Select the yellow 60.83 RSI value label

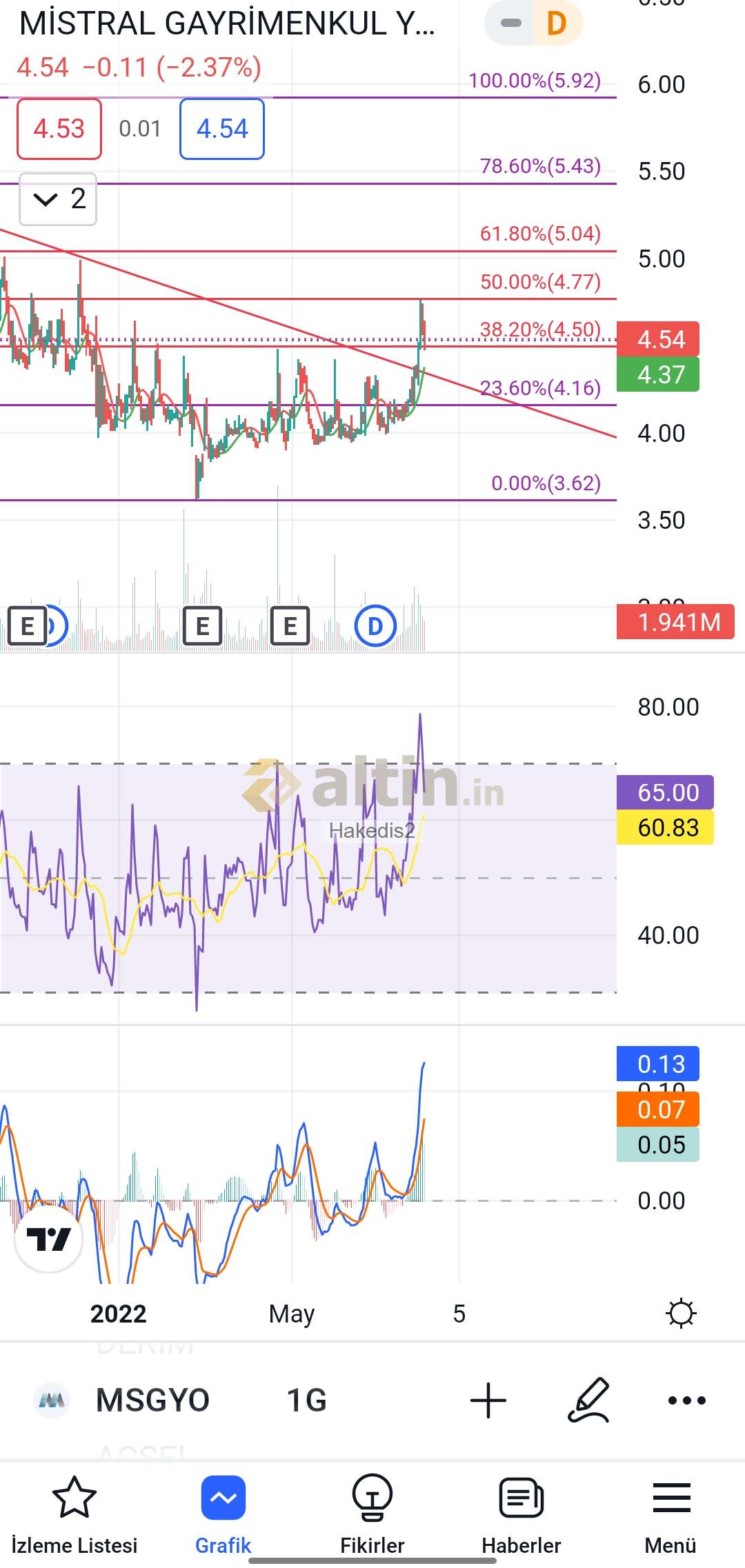tap(665, 827)
